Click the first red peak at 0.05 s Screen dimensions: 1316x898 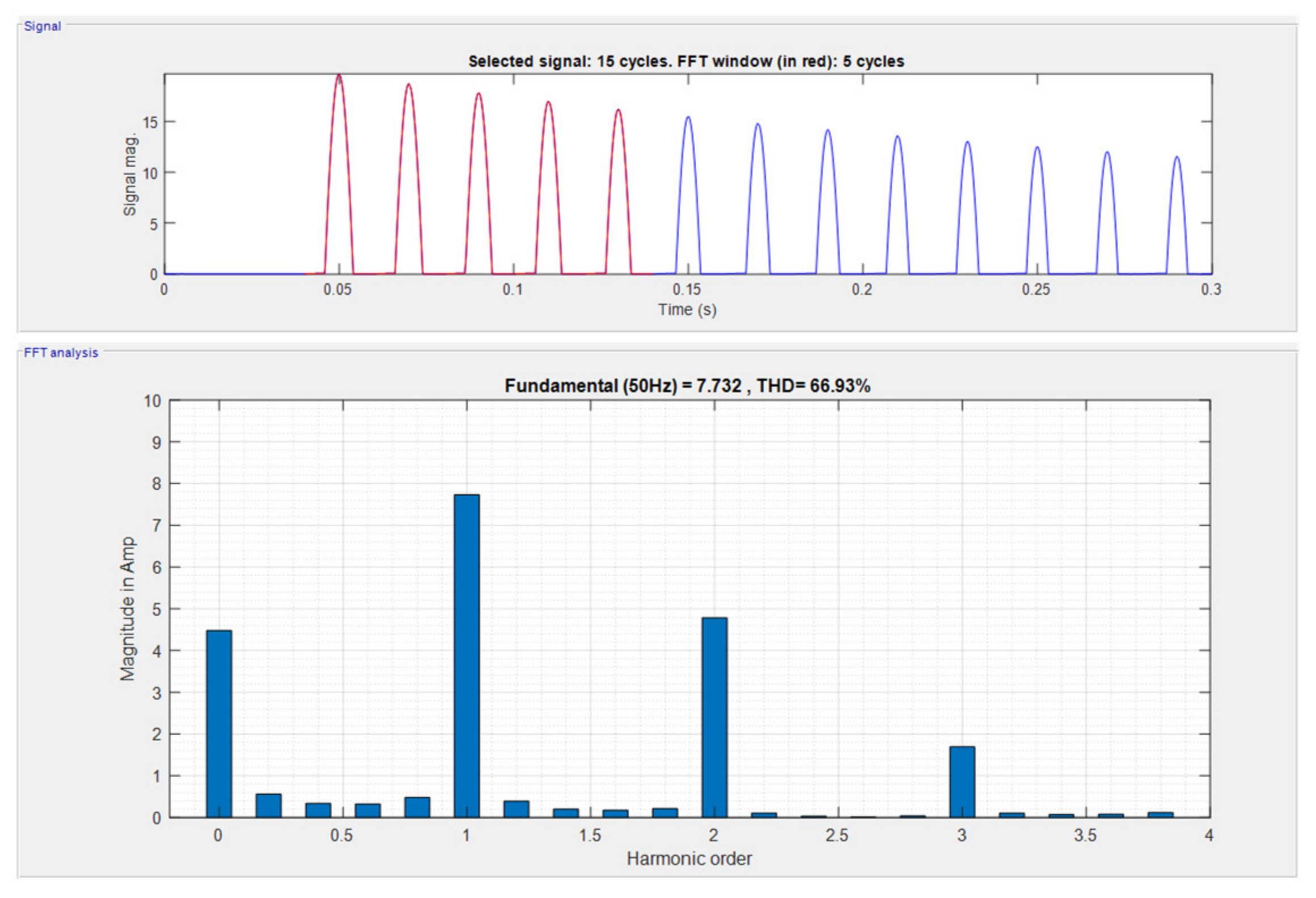[x=338, y=77]
